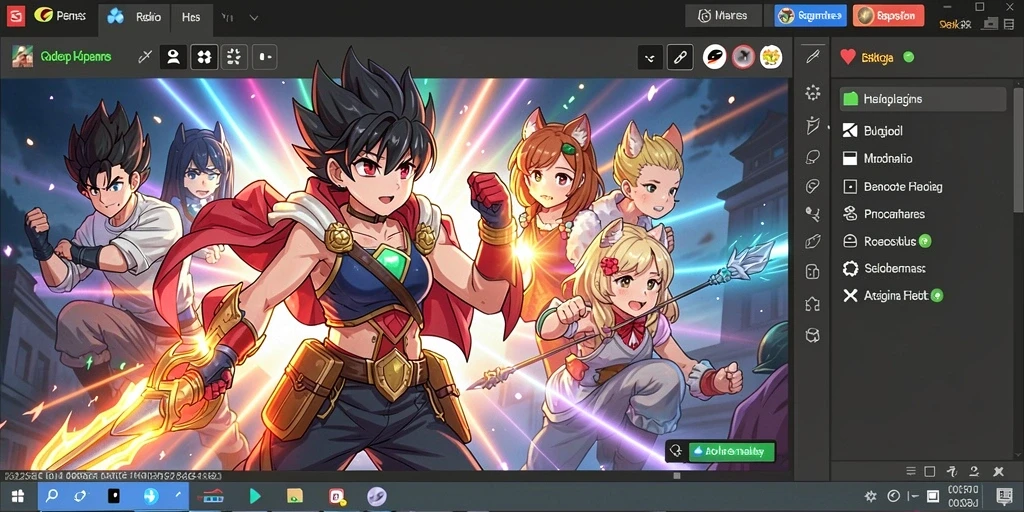Switch to the Pemes tab
The image size is (1024, 512).
61,16
